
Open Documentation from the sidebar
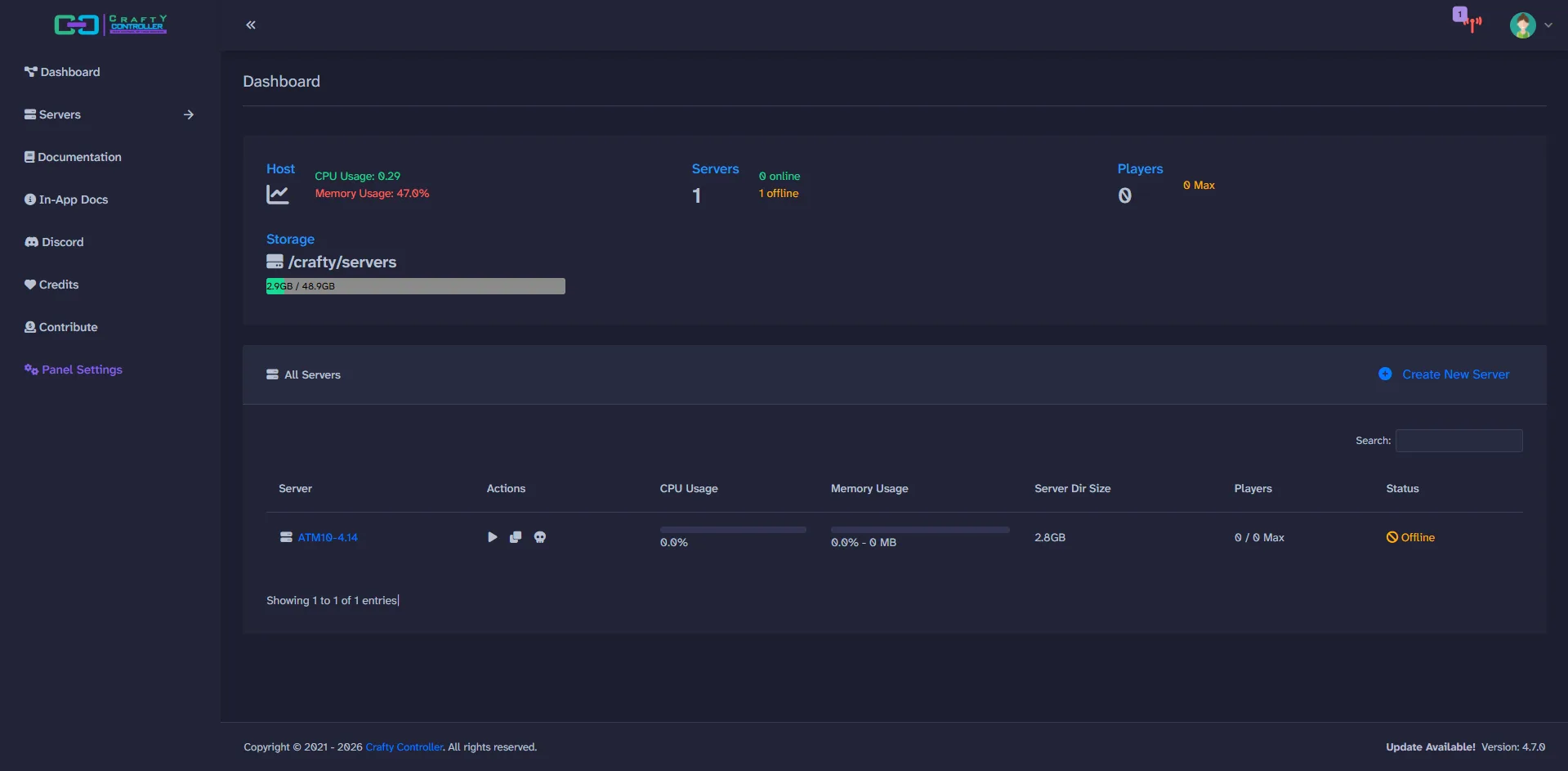click(79, 157)
